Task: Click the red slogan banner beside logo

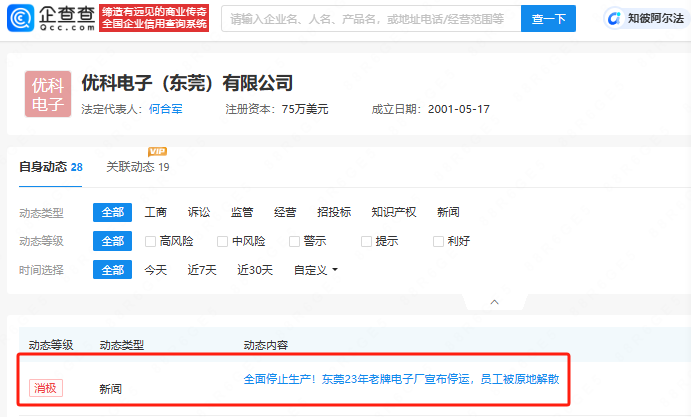Action: (154, 18)
